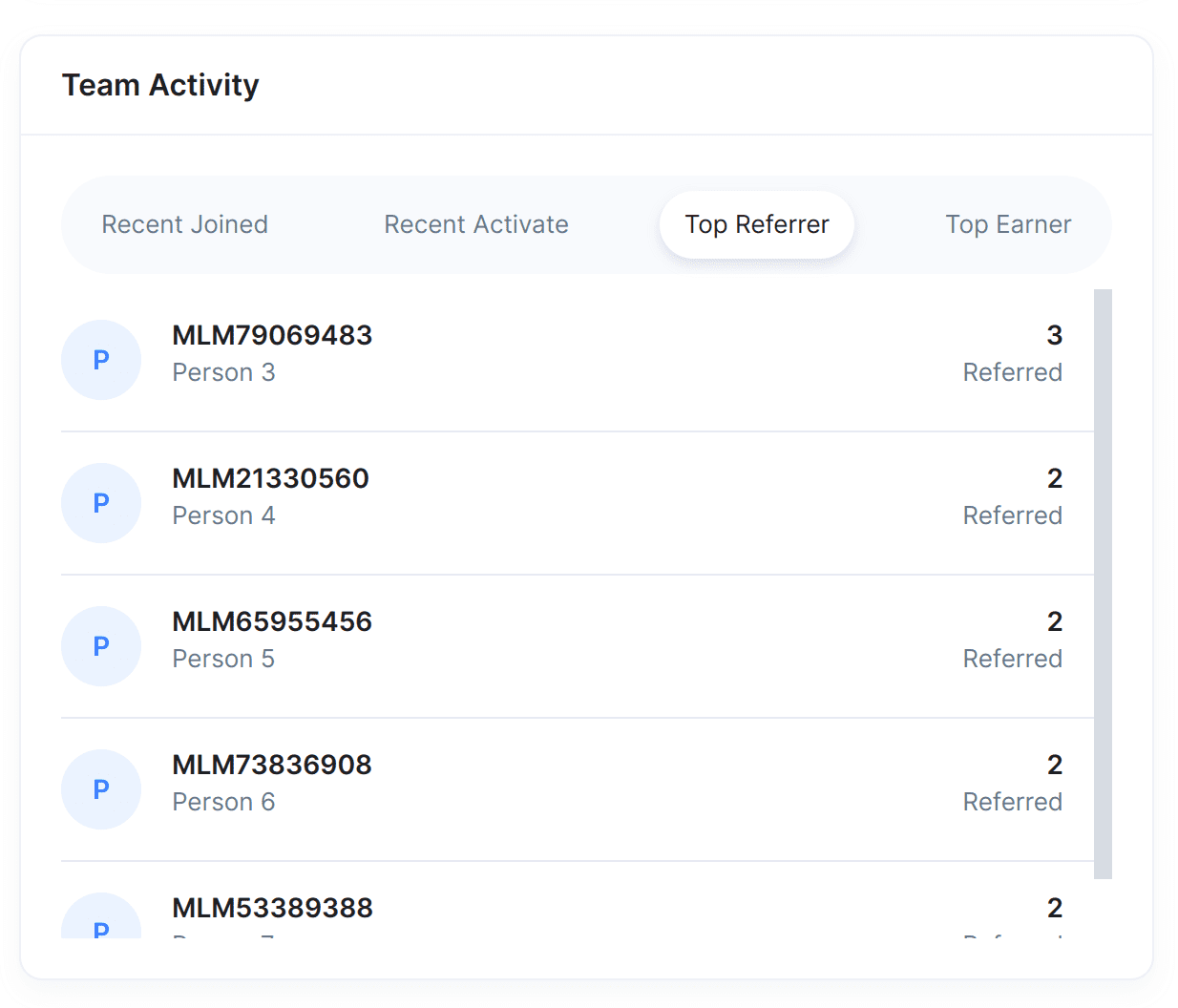Click the avatar icon for Person 4

click(101, 503)
